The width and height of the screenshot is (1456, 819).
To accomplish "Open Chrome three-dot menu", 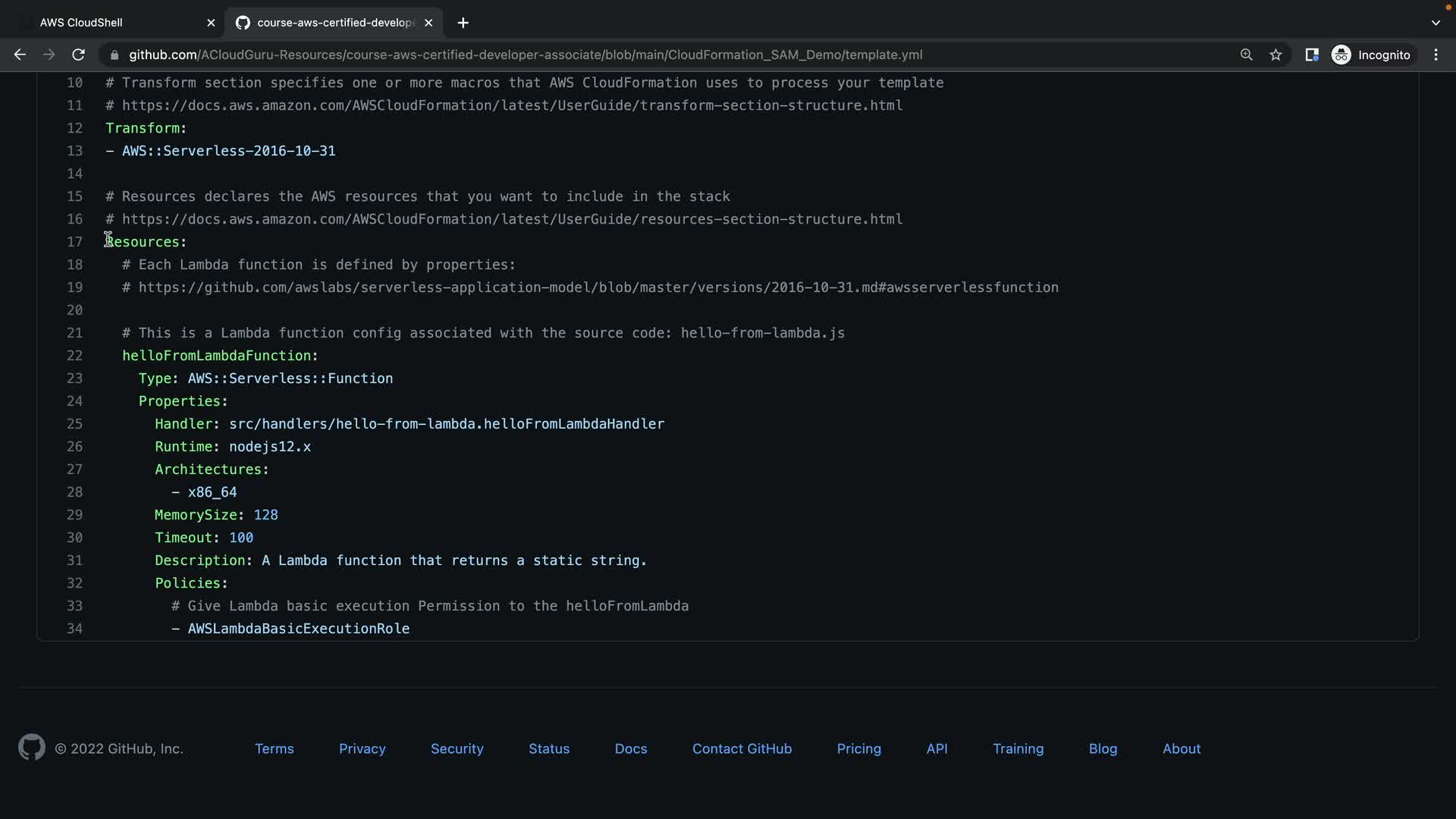I will coord(1436,55).
